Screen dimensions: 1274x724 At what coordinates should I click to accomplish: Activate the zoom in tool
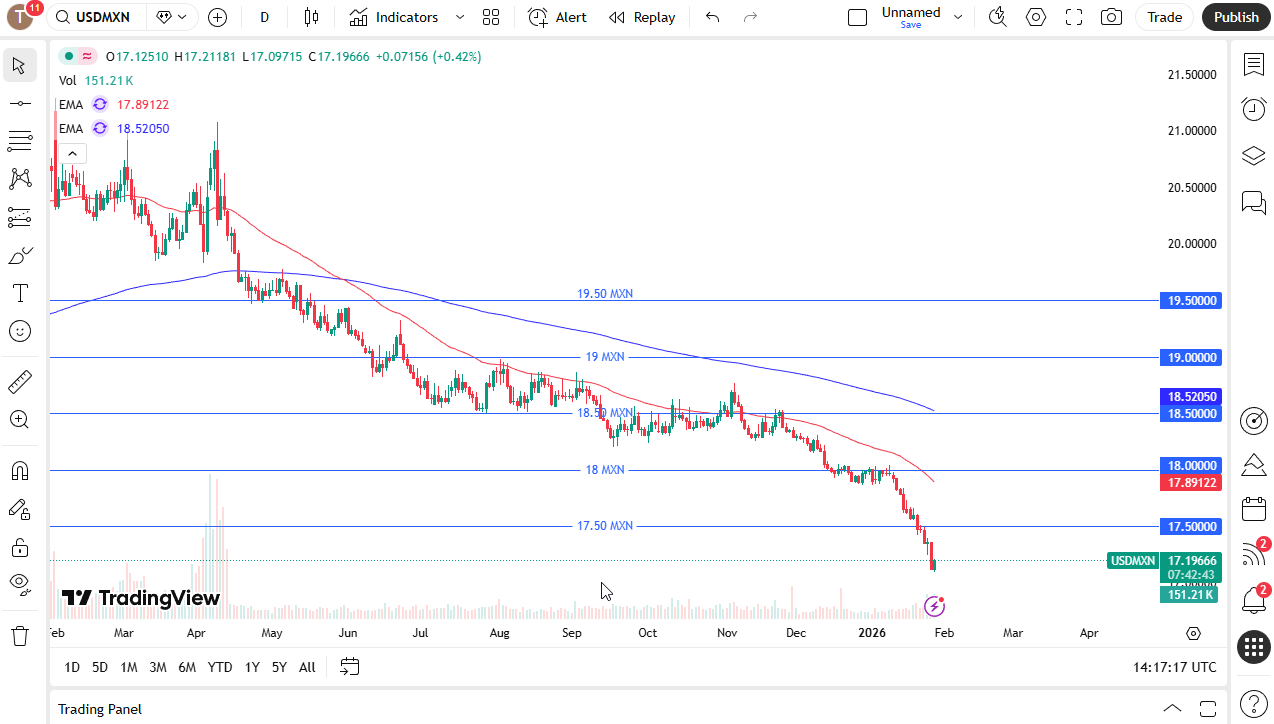coord(19,420)
